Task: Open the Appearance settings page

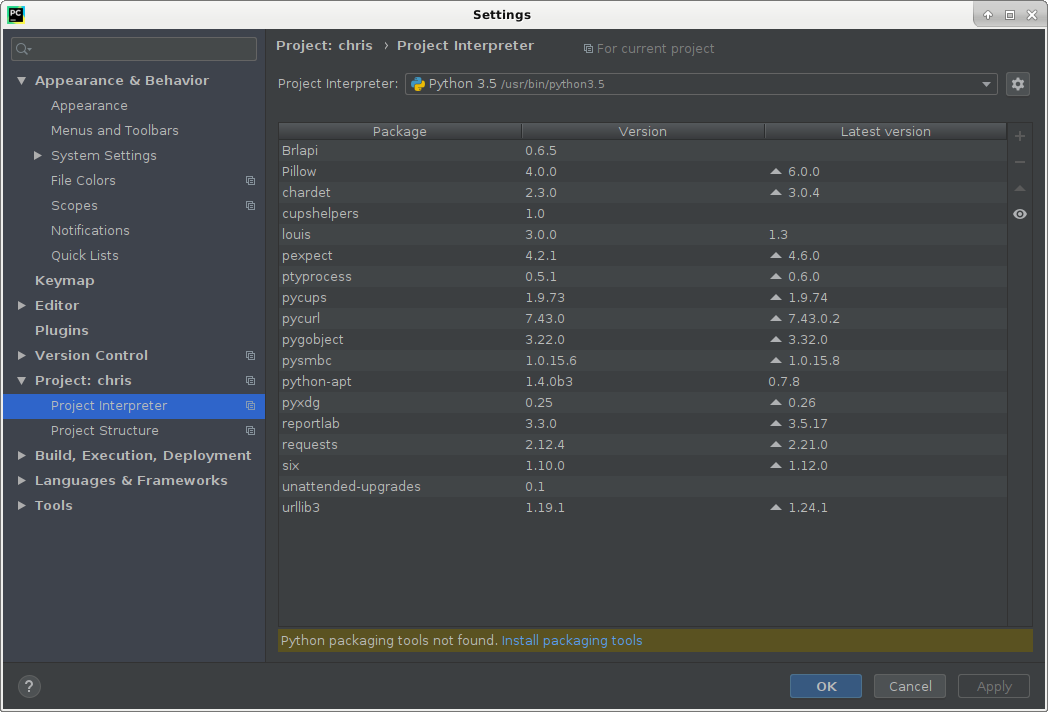Action: (x=89, y=106)
